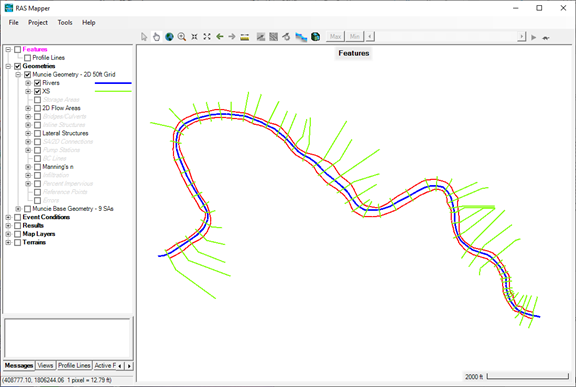Click the Features label above the map

pyautogui.click(x=354, y=54)
